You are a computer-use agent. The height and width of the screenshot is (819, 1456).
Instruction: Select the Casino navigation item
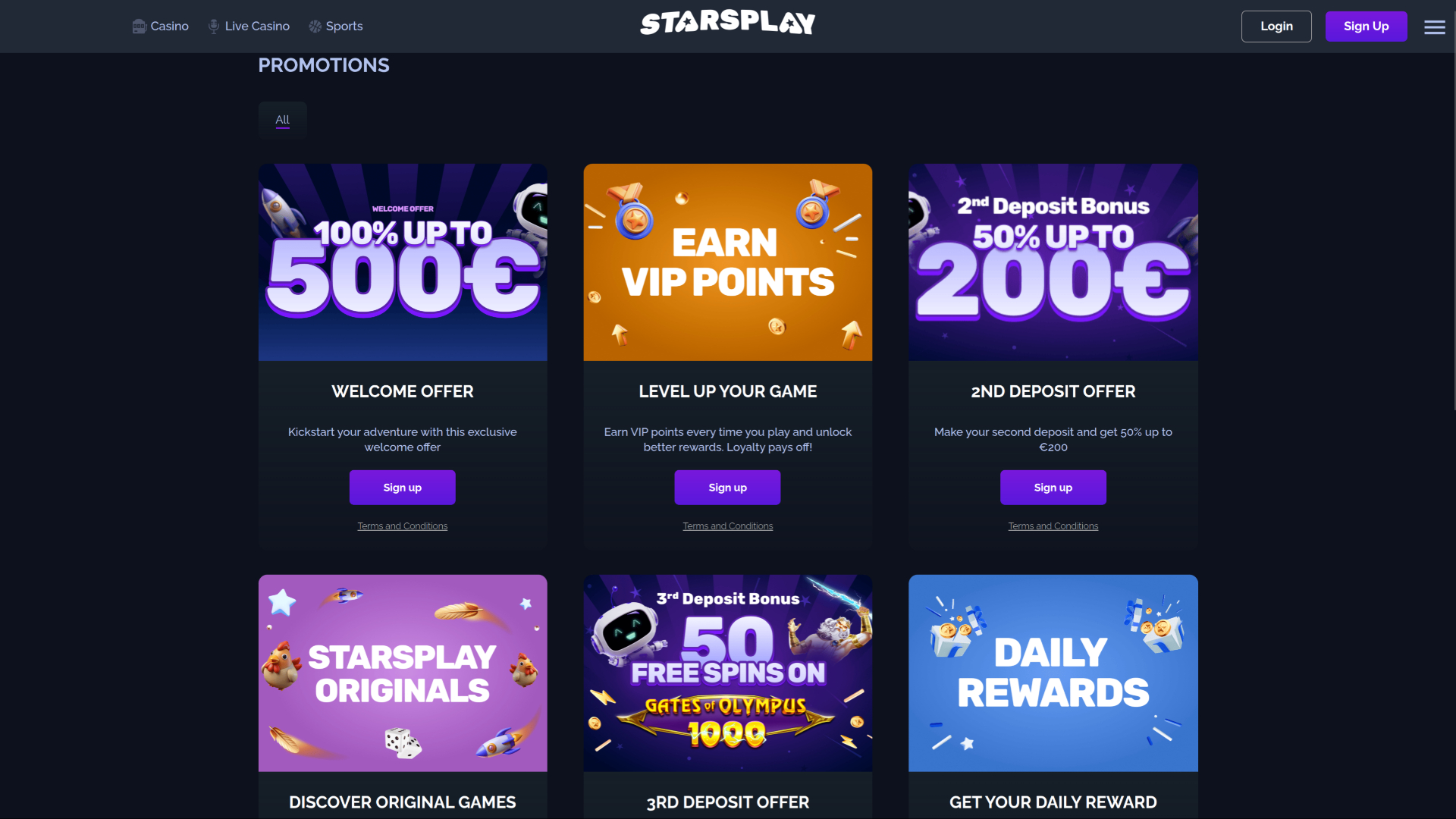click(168, 26)
